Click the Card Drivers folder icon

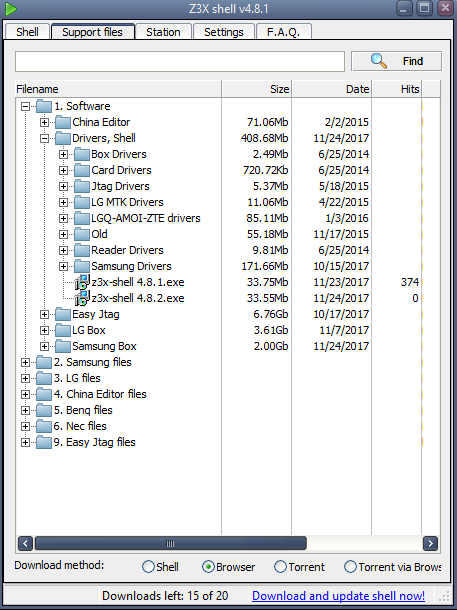[81, 170]
